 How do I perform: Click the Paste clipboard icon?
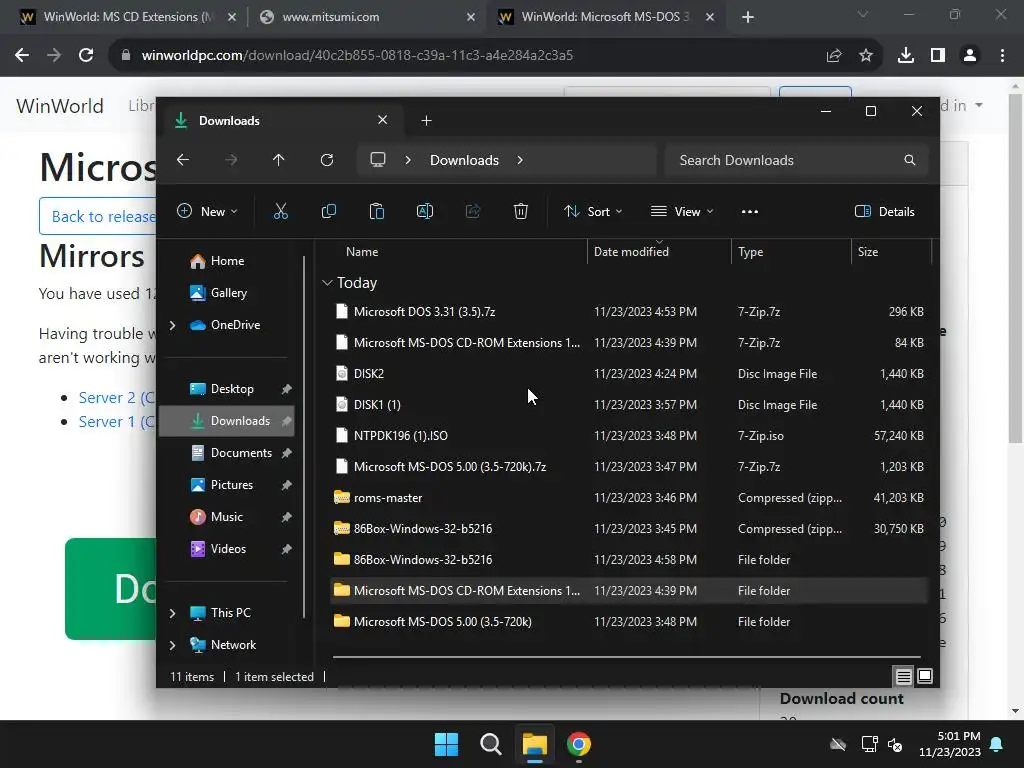pyautogui.click(x=377, y=212)
